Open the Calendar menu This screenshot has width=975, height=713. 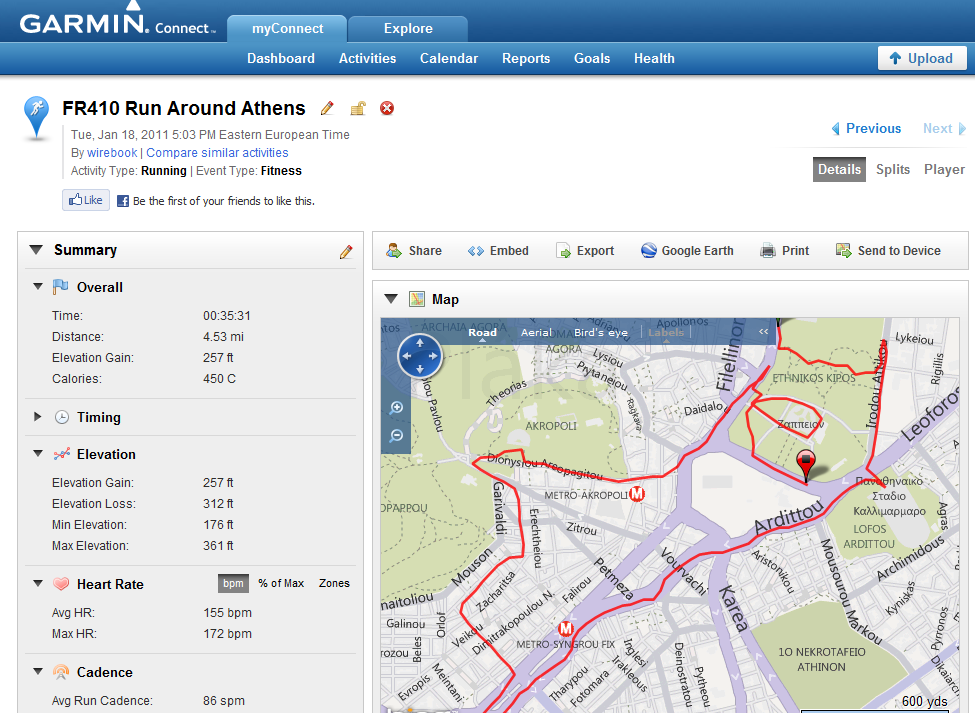448,58
